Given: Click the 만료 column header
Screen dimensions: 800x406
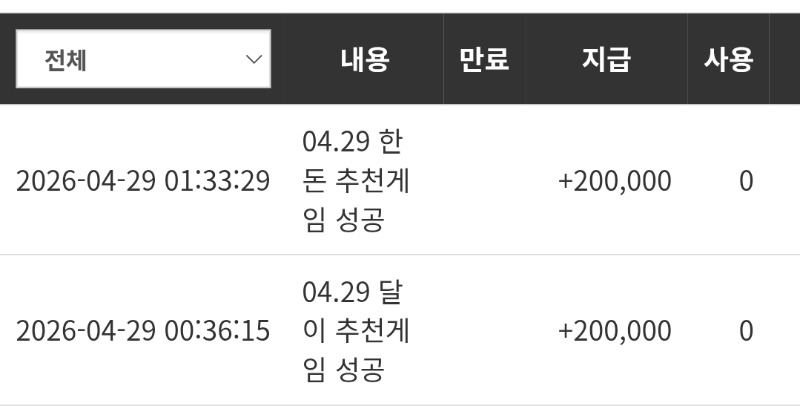Looking at the screenshot, I should point(484,59).
